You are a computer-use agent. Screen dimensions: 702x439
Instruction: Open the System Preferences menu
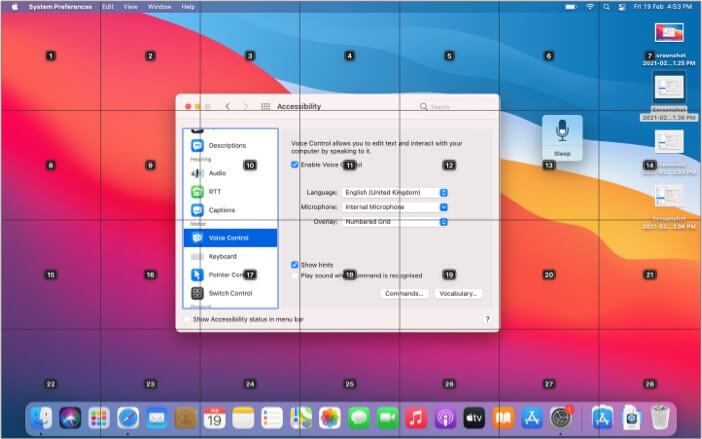[60, 7]
